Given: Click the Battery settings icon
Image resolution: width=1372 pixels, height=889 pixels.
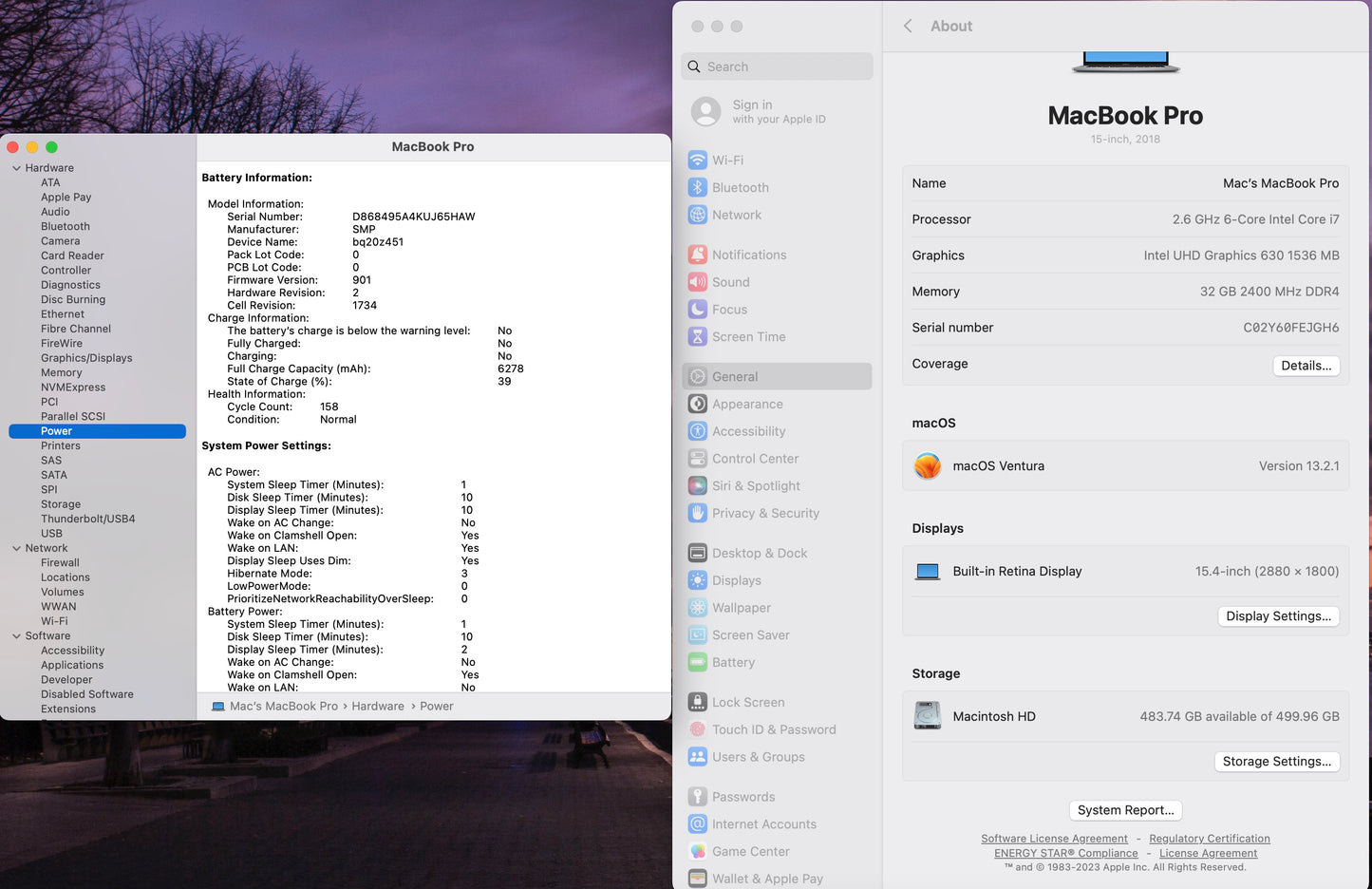Looking at the screenshot, I should [699, 662].
